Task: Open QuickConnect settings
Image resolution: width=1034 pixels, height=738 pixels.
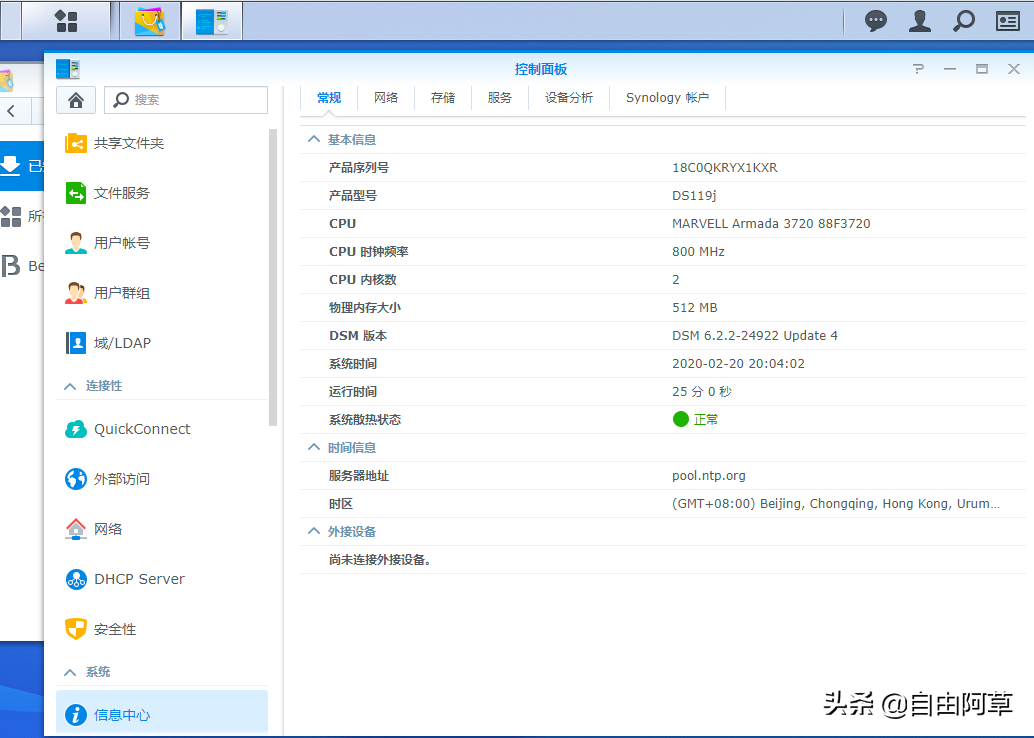Action: point(127,429)
